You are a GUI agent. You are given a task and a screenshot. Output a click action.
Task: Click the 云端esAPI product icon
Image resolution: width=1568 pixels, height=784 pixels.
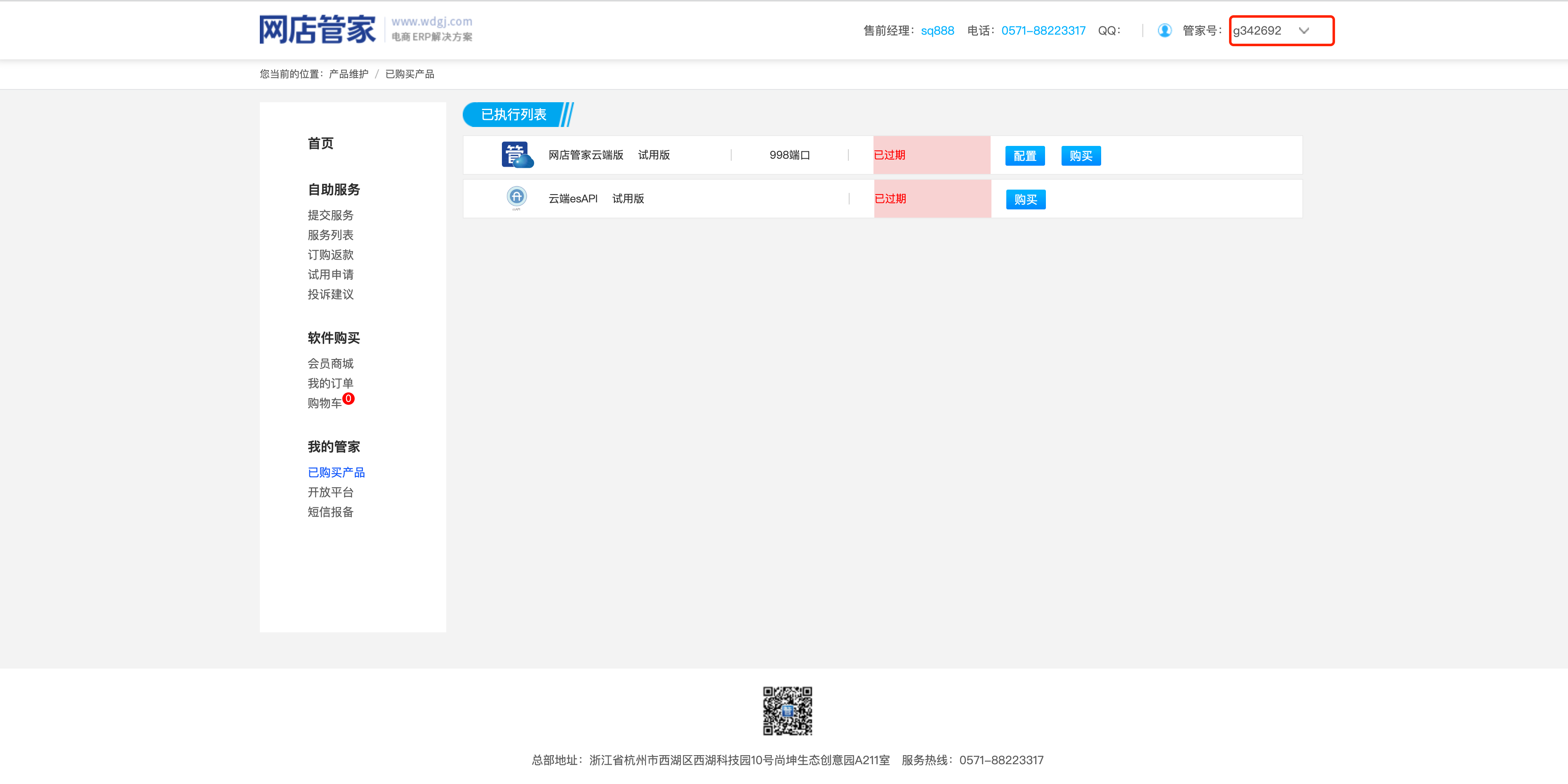pos(516,198)
